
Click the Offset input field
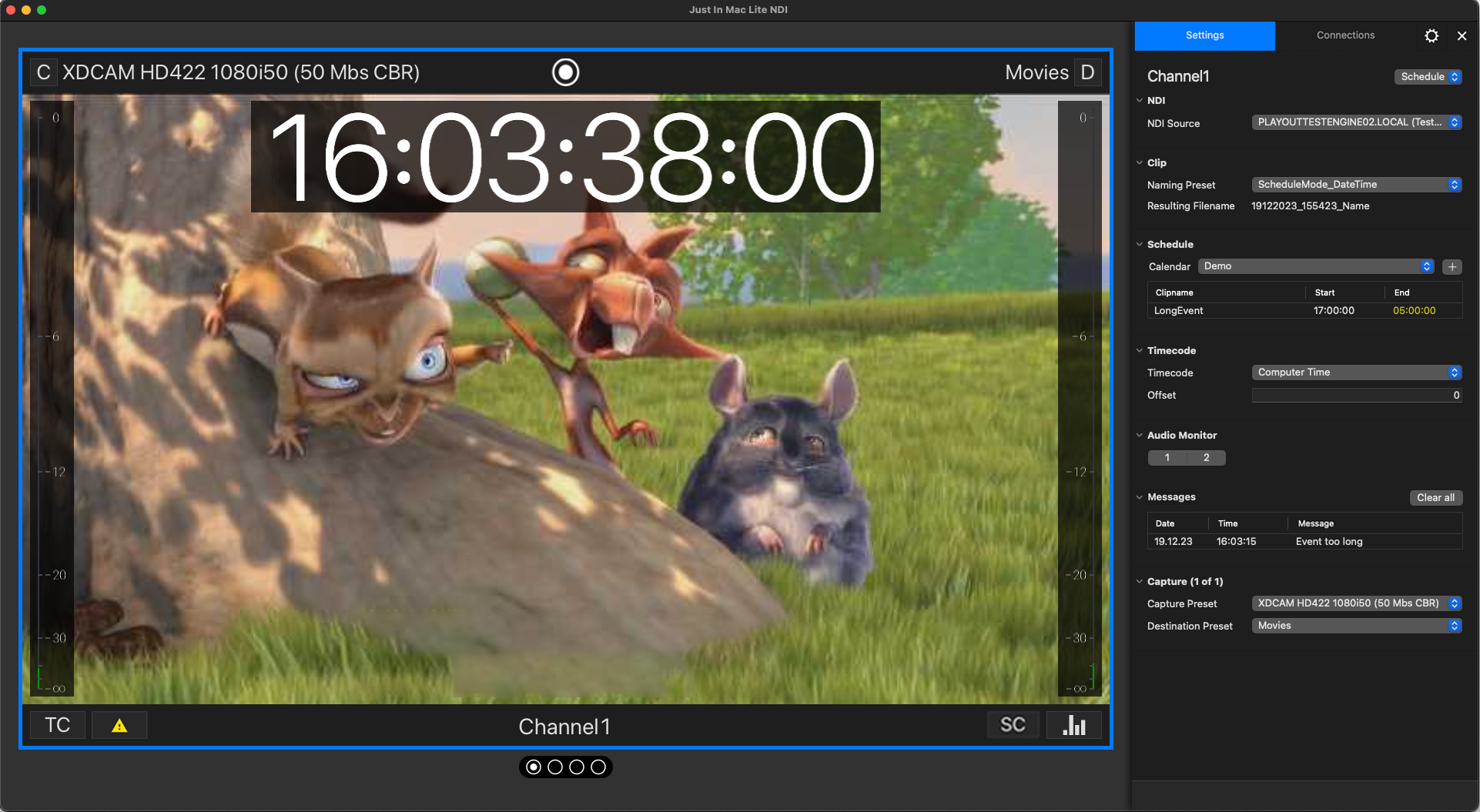click(x=1357, y=396)
